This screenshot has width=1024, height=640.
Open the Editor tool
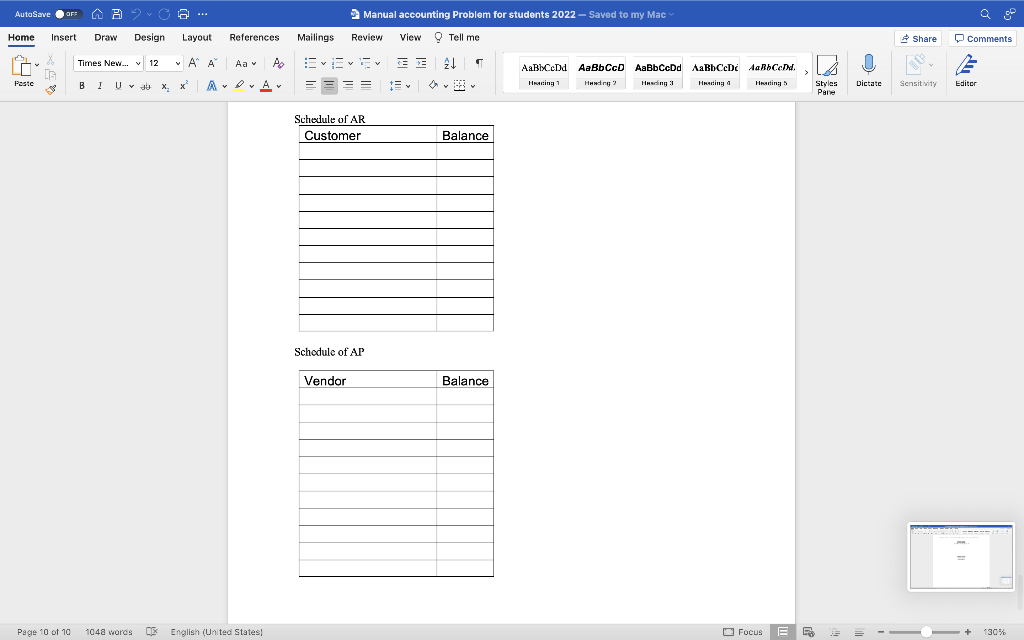point(963,72)
